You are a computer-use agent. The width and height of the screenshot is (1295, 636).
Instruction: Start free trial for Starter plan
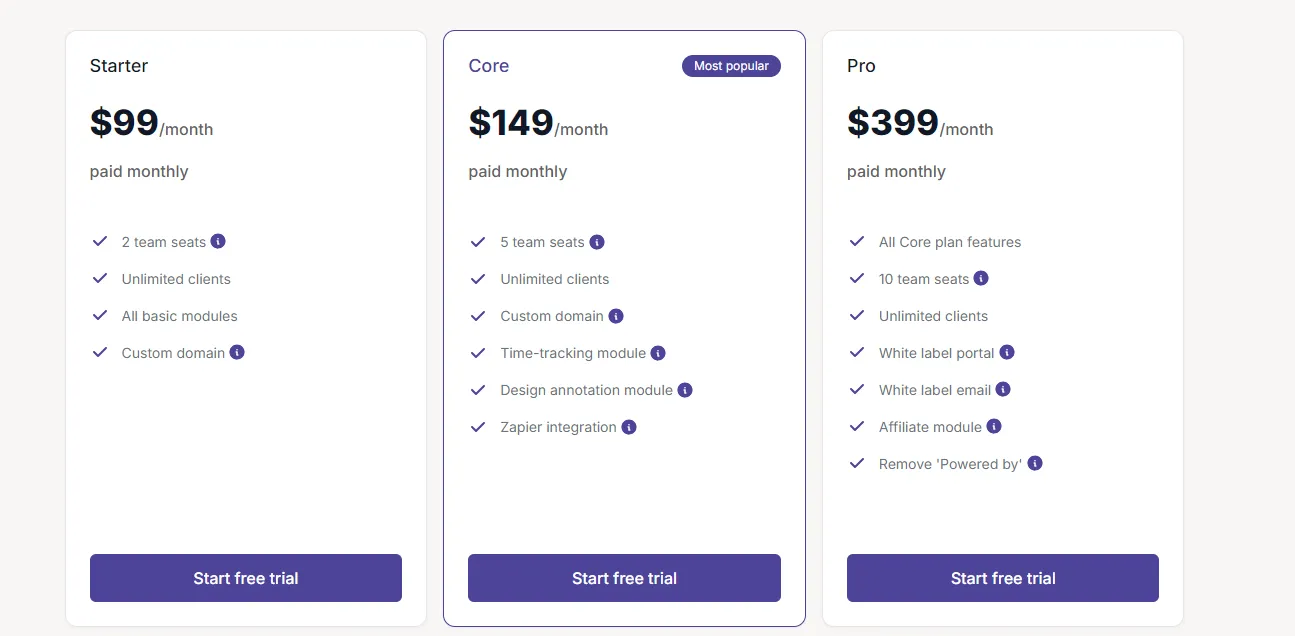(x=246, y=578)
